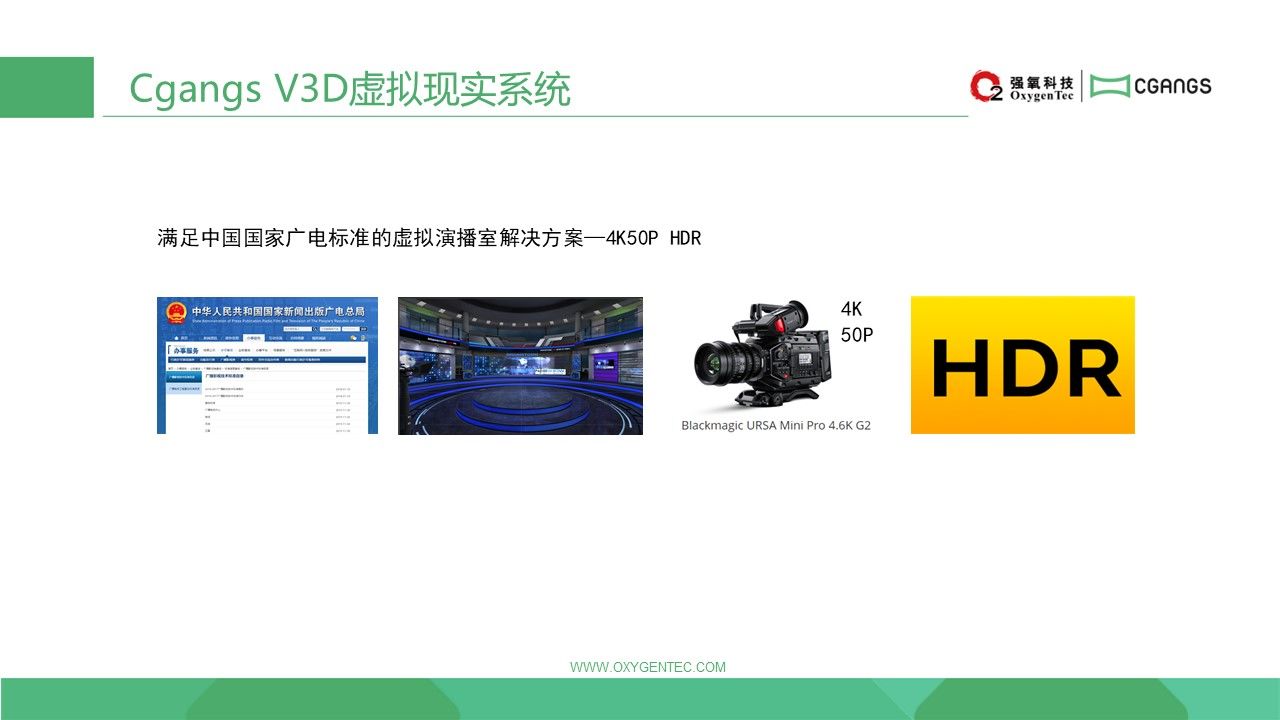1280x720 pixels.
Task: Click the 中华人民共和国国家新闻出版广电总局 header in screenshot
Action: click(278, 312)
